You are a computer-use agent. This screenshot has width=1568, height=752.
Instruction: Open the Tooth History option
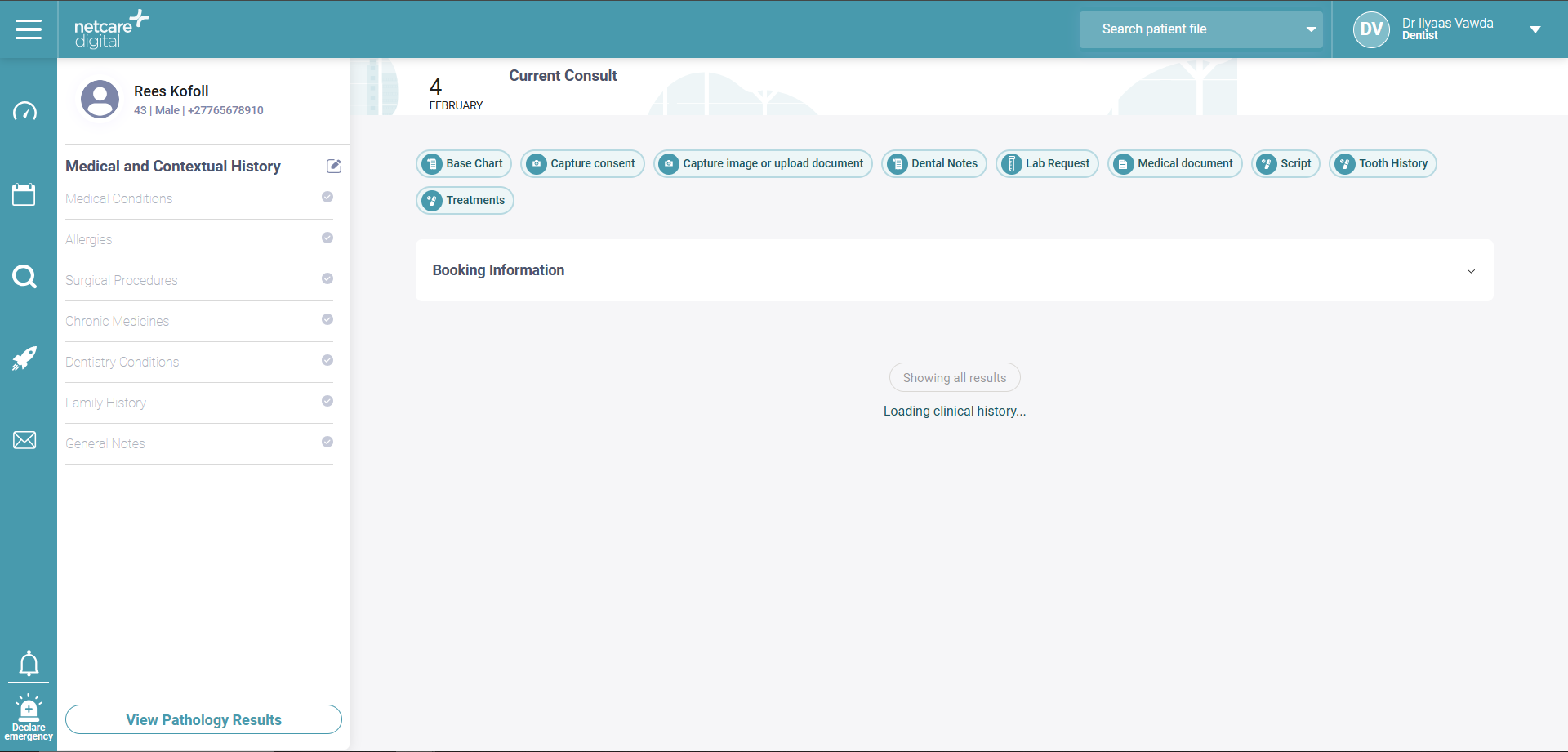tap(1383, 163)
